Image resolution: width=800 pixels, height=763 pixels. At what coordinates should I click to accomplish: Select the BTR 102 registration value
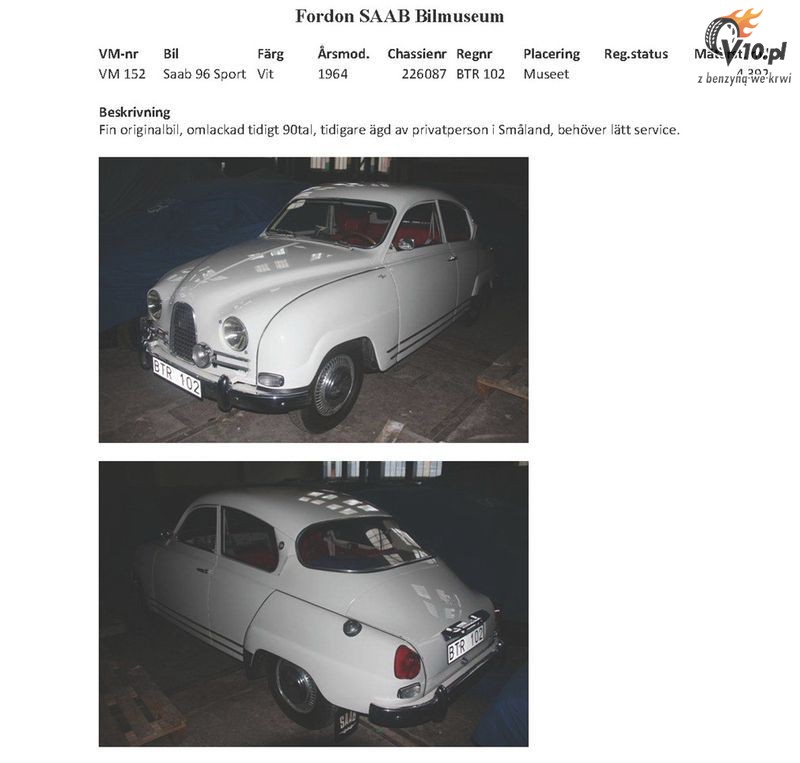pos(480,74)
